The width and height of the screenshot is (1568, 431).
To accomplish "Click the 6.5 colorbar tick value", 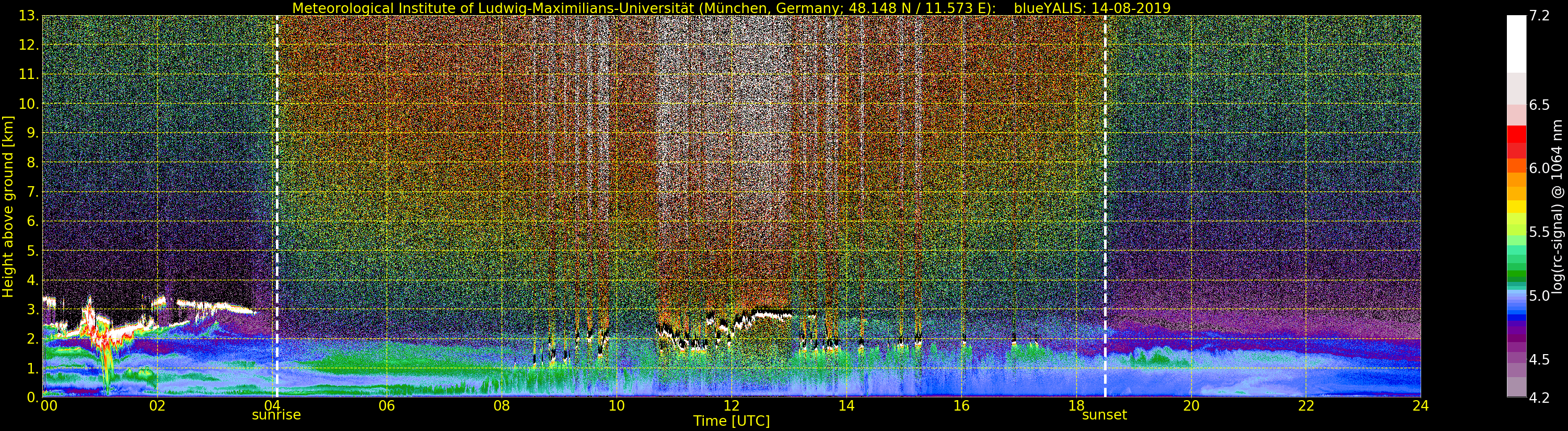I will pos(1538,105).
